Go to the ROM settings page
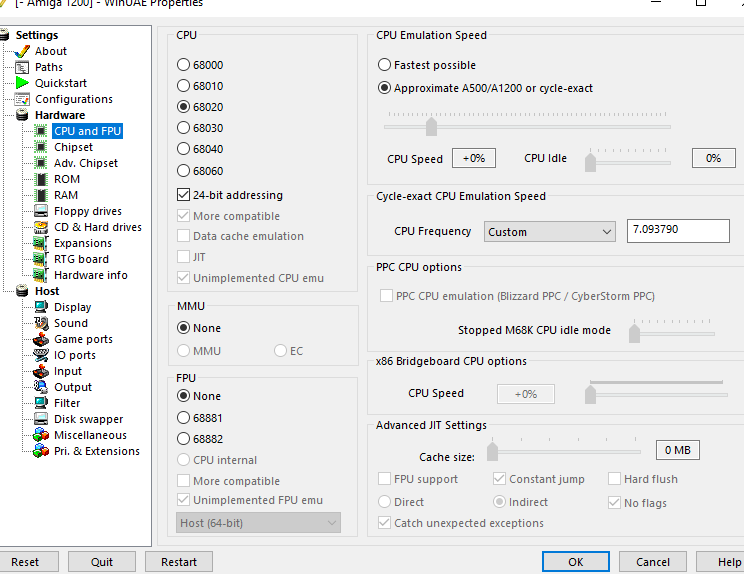This screenshot has width=744, height=574. [x=67, y=179]
